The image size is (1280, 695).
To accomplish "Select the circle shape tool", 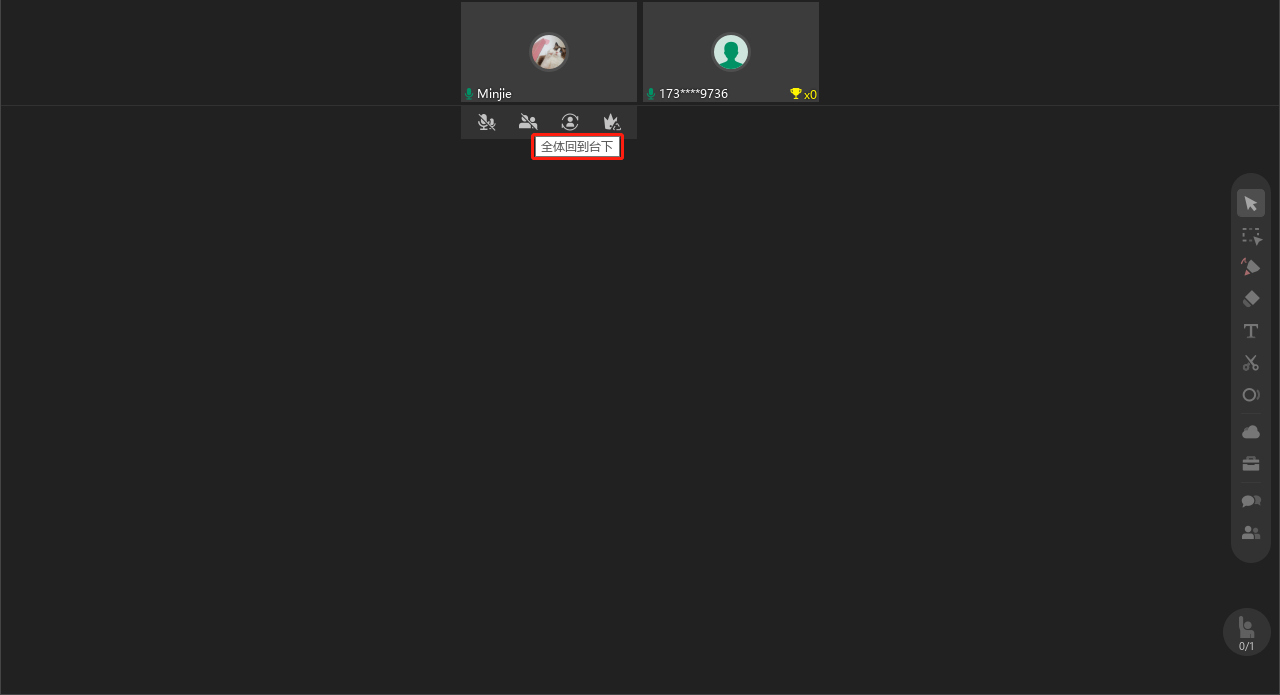I will pos(1250,395).
